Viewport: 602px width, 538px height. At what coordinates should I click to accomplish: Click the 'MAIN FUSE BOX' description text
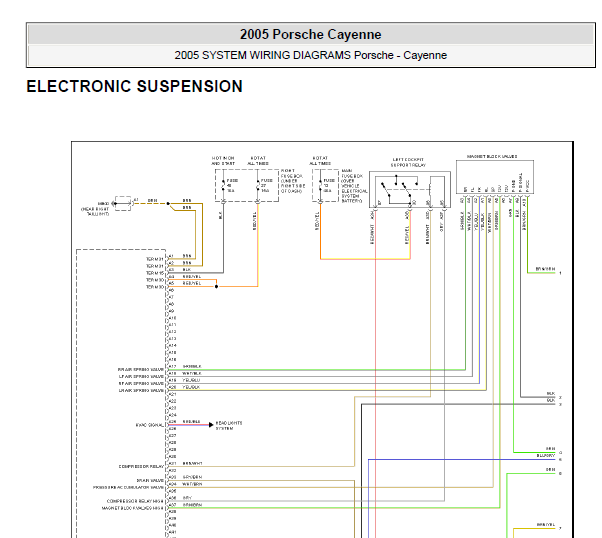pyautogui.click(x=354, y=186)
